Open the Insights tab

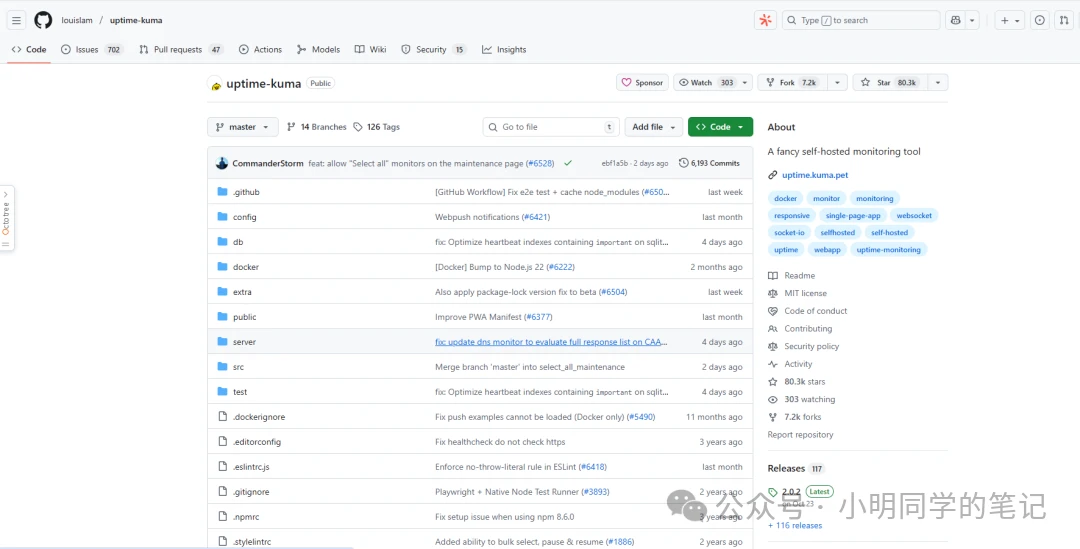[504, 50]
